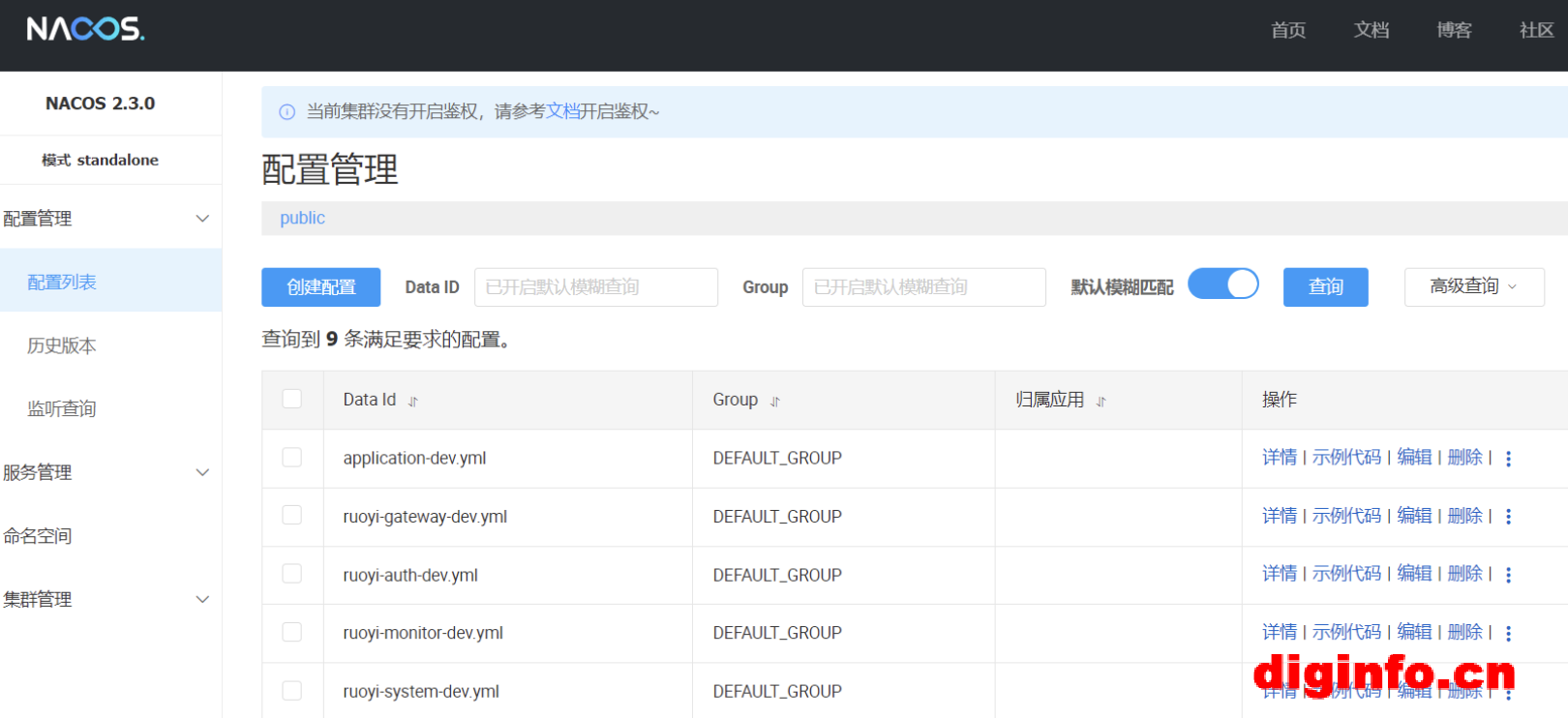This screenshot has height=718, width=1568.
Task: Click the 模式 standalone label
Action: click(x=100, y=160)
